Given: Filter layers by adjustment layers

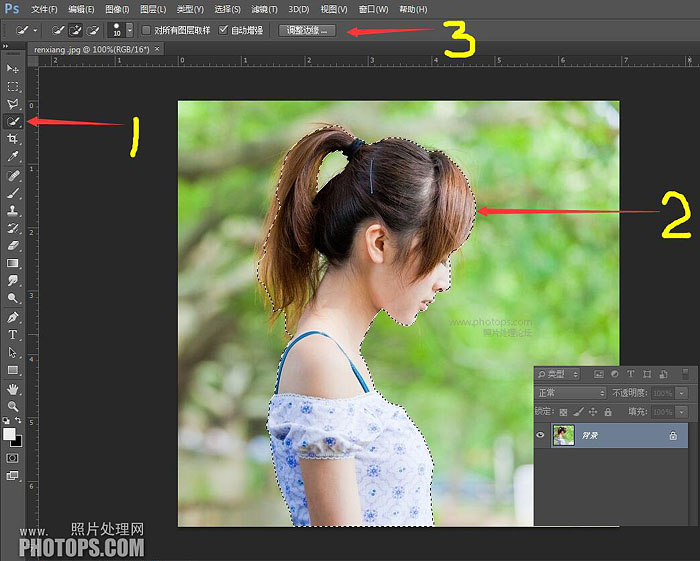Looking at the screenshot, I should point(615,374).
